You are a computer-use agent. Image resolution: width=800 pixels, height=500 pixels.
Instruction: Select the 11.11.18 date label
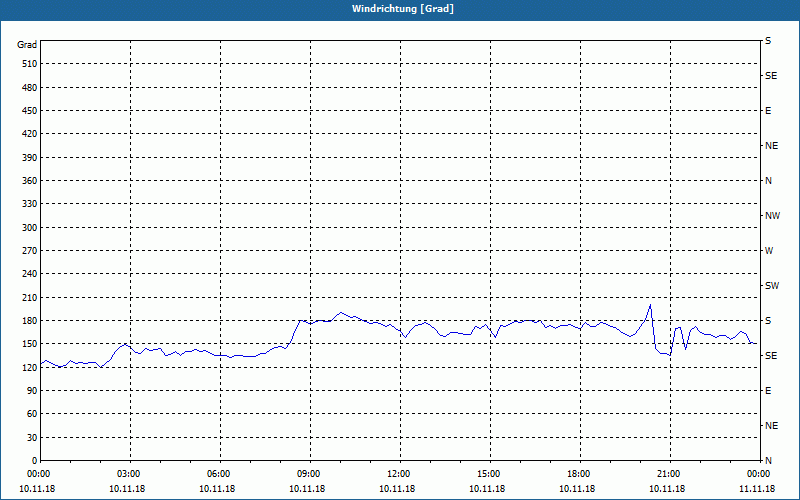[757, 489]
